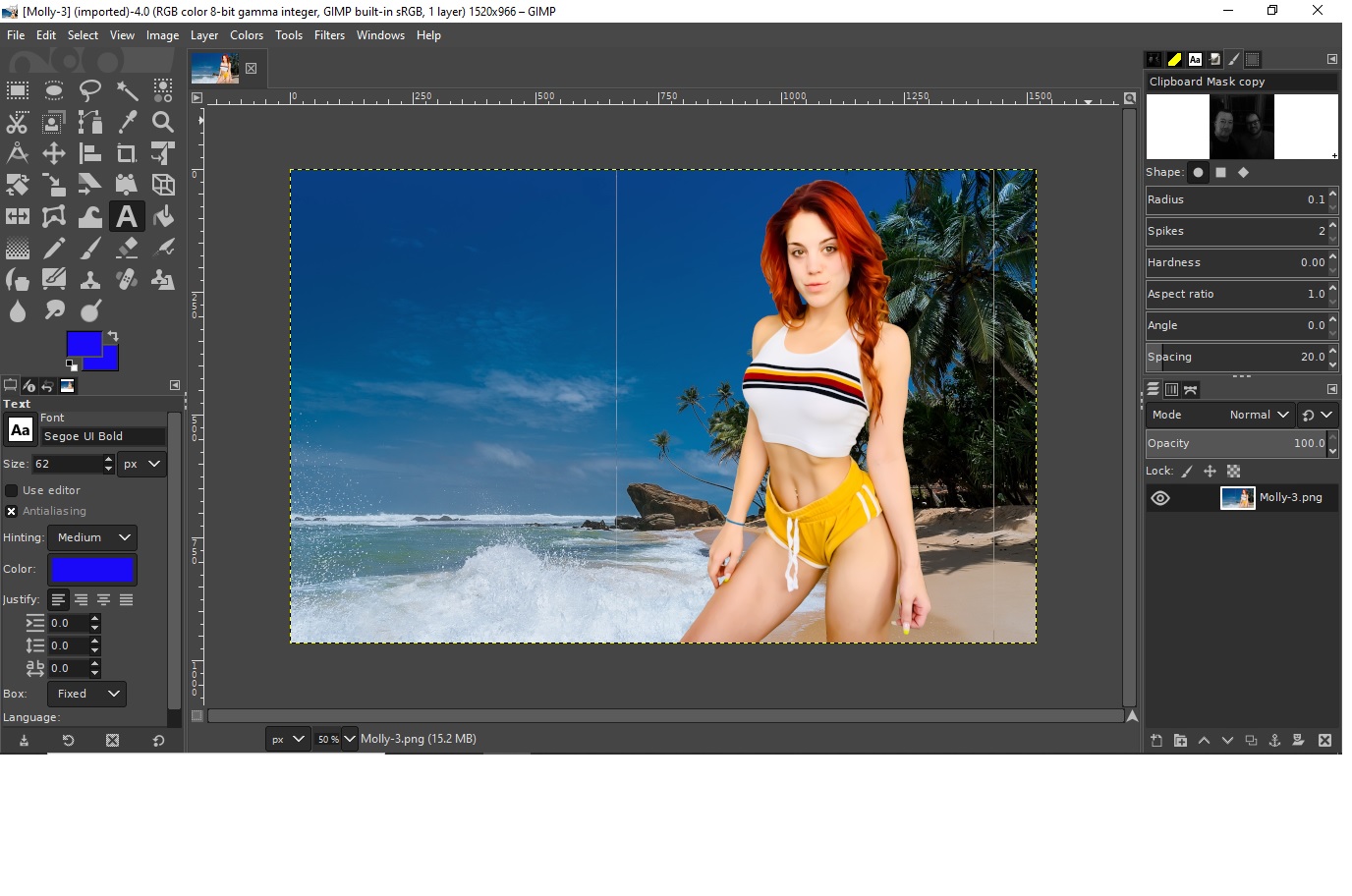Click the Aa font selector button

20,430
